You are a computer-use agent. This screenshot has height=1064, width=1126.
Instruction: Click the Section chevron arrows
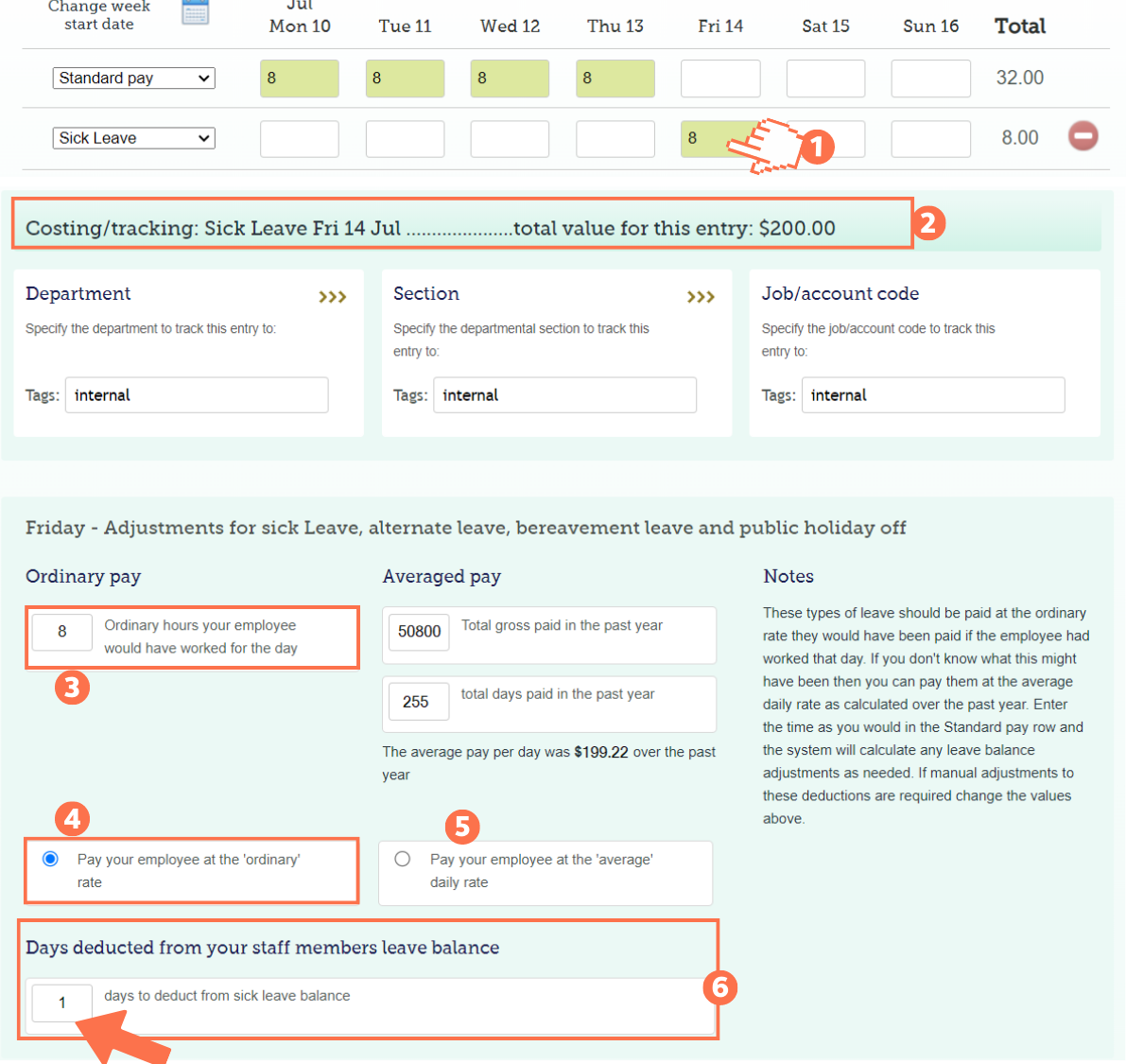pos(701,296)
